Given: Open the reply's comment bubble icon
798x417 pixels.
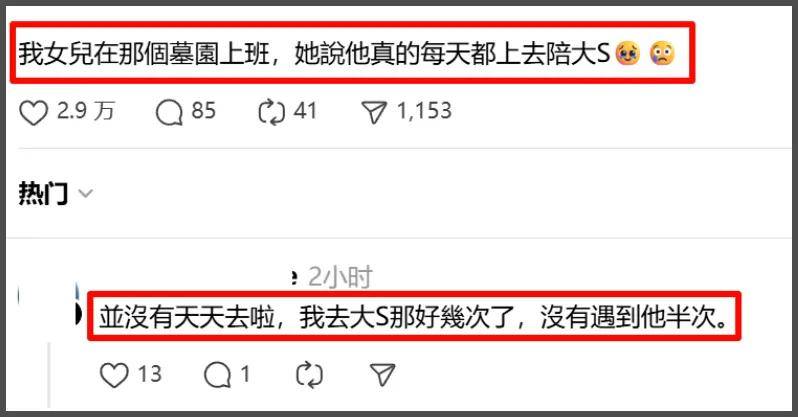Looking at the screenshot, I should click(217, 375).
